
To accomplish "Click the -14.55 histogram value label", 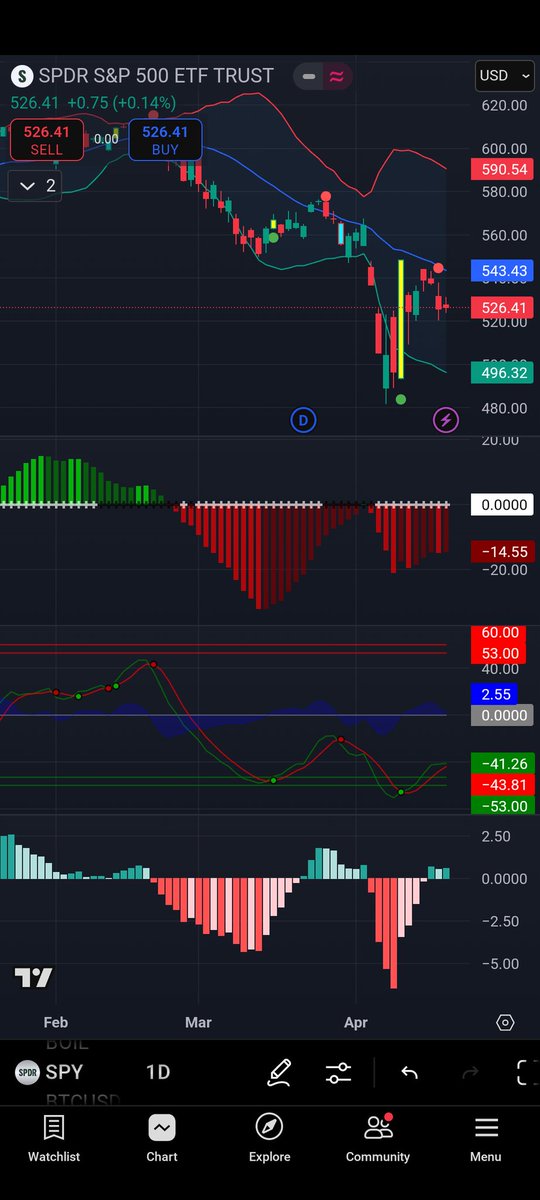I will (x=504, y=552).
